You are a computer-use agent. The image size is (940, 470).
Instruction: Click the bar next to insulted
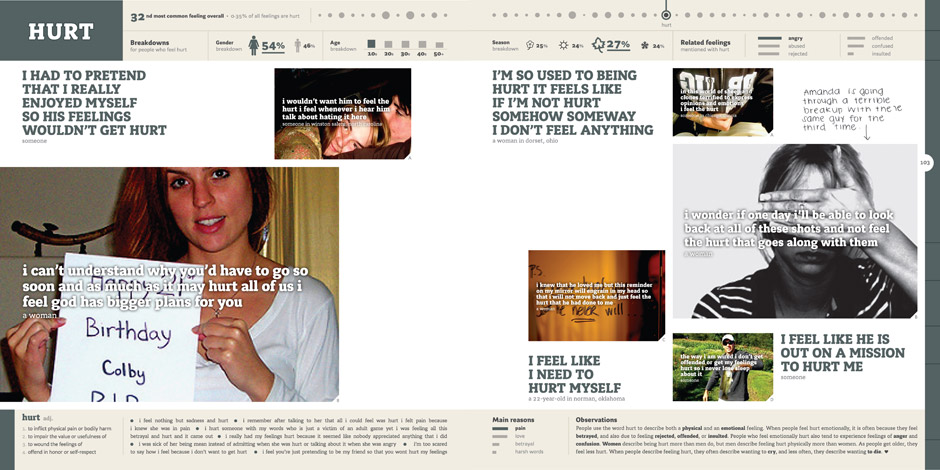[x=850, y=53]
